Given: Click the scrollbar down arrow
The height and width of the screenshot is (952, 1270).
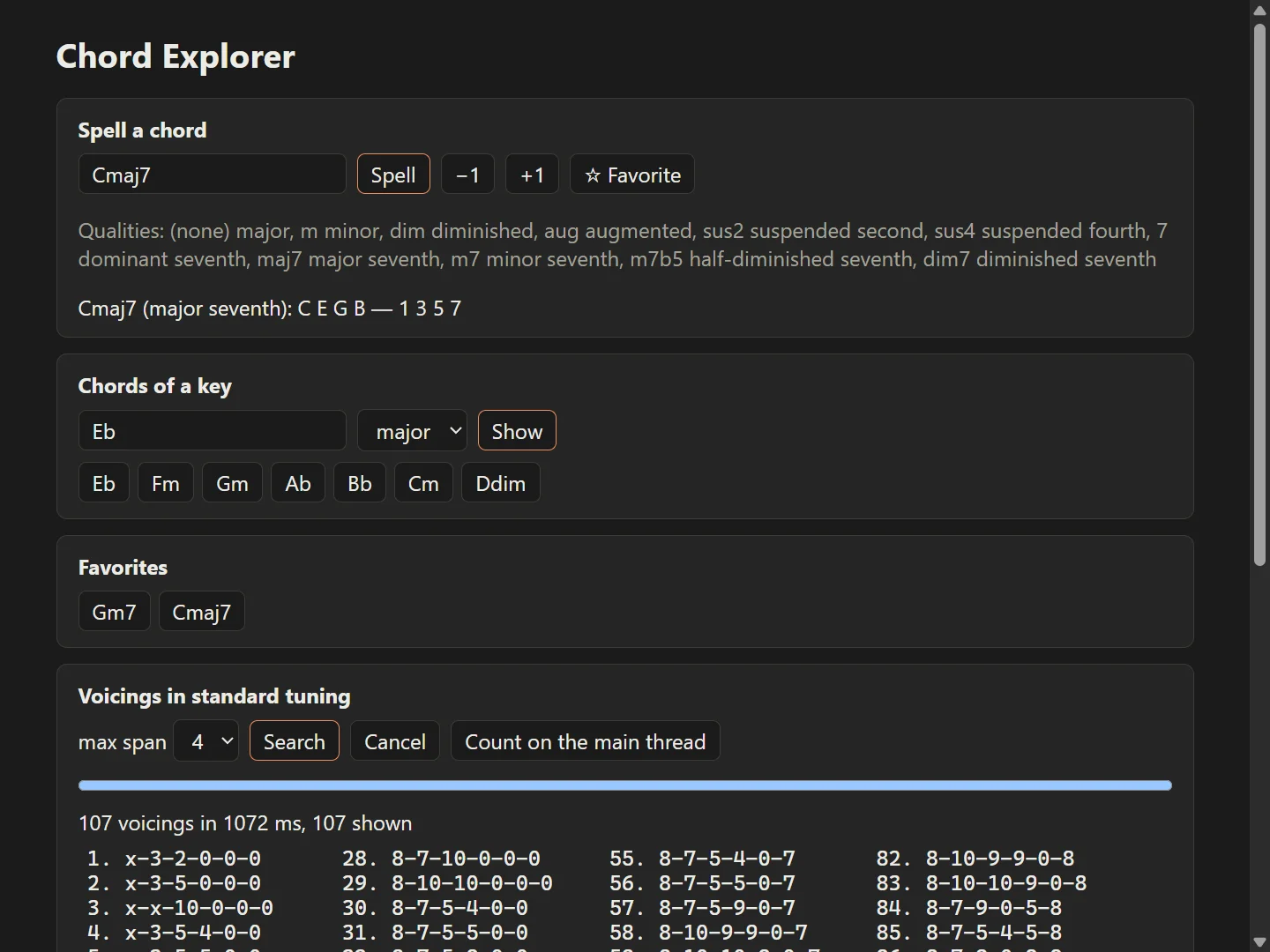Looking at the screenshot, I should pyautogui.click(x=1260, y=942).
